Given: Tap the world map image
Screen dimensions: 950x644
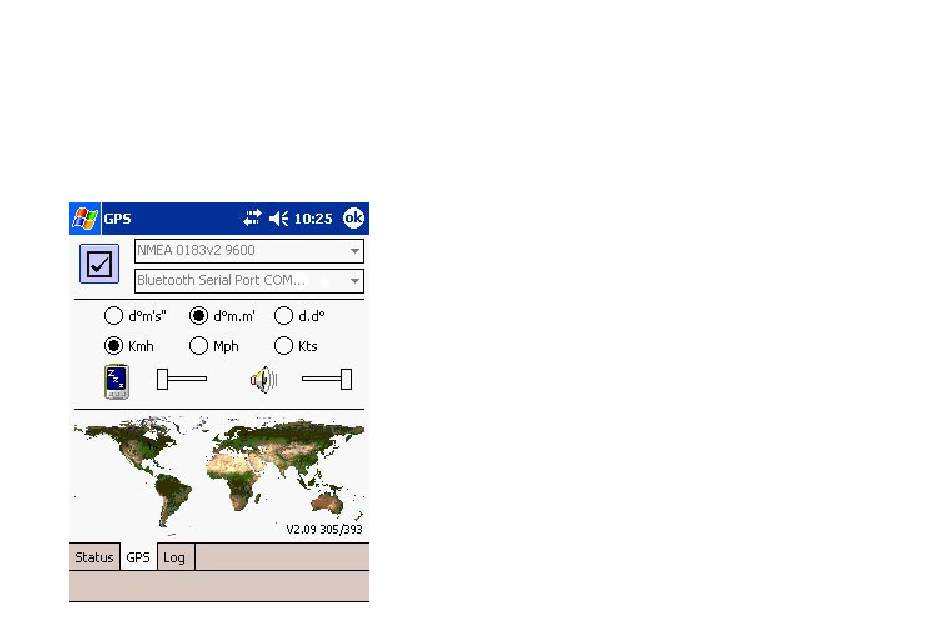Looking at the screenshot, I should coord(219,476).
